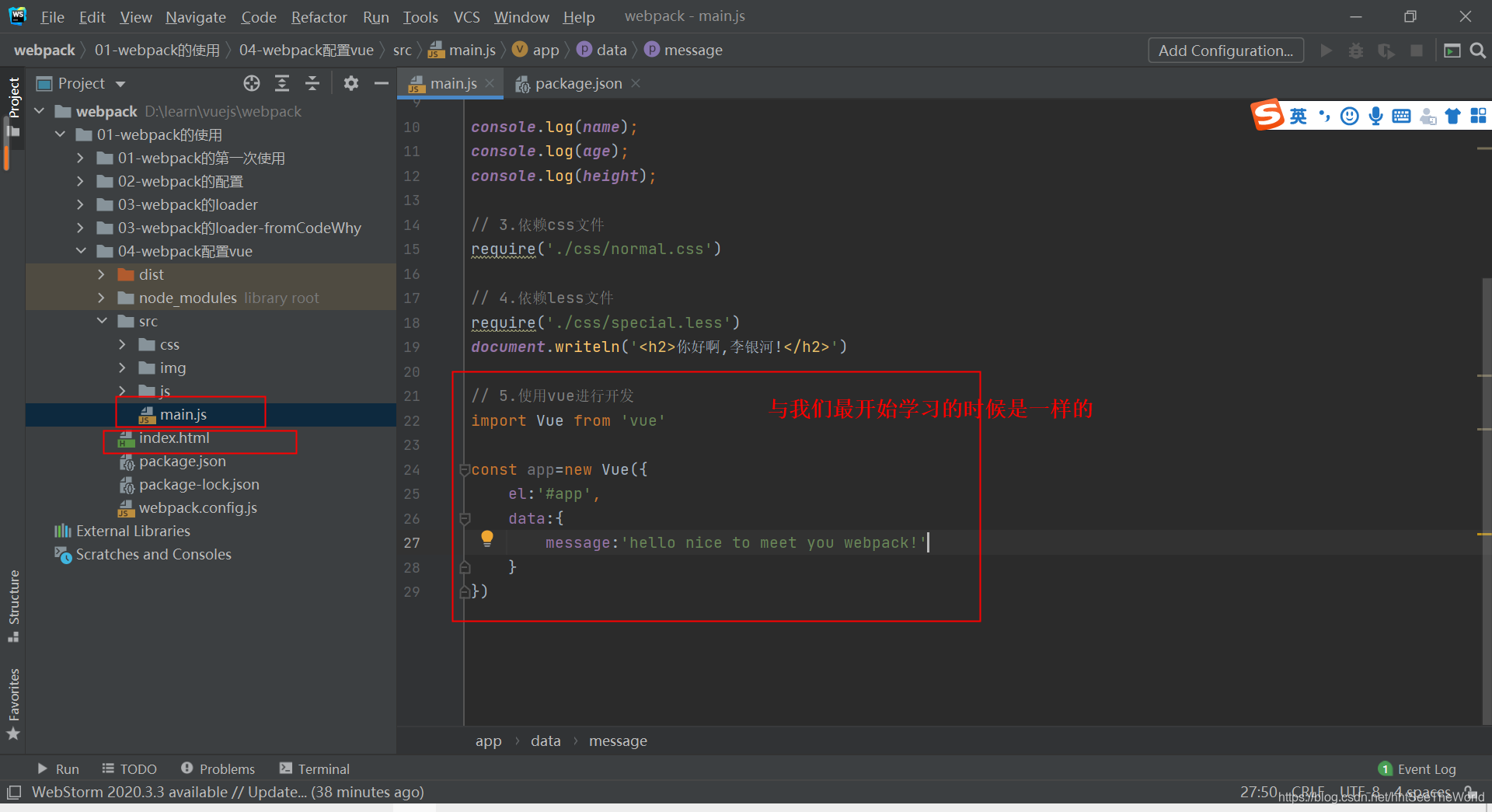
Task: Open the Terminal tool window
Action: (x=314, y=768)
